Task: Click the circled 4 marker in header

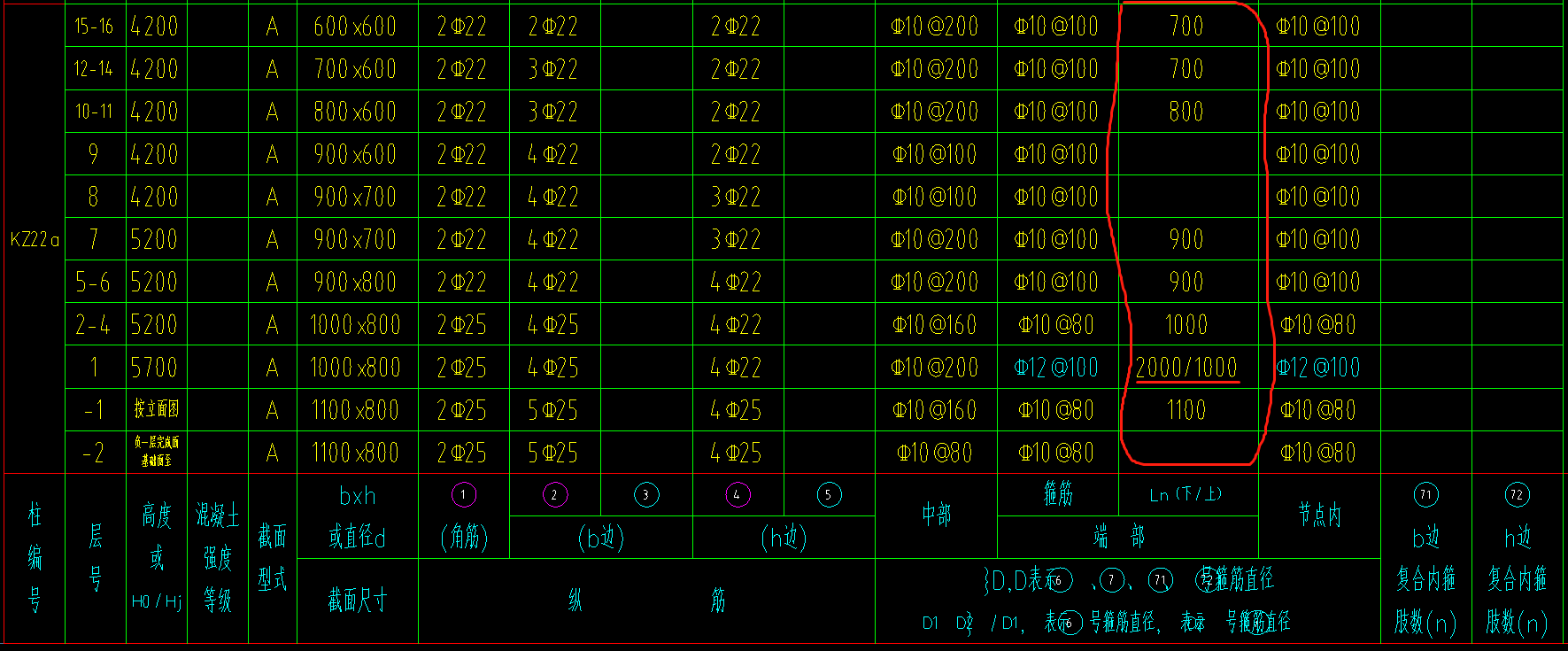Action: pos(738,494)
